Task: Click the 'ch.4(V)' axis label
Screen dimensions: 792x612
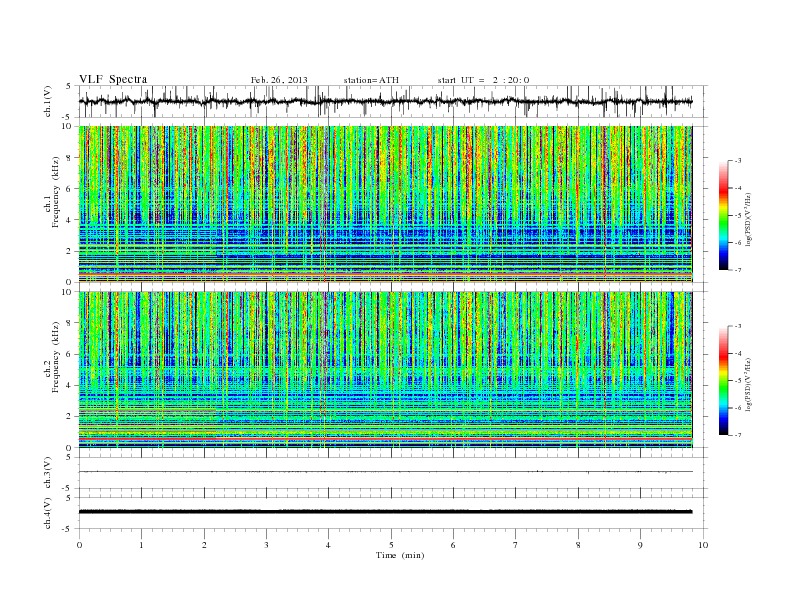Action: [48, 513]
